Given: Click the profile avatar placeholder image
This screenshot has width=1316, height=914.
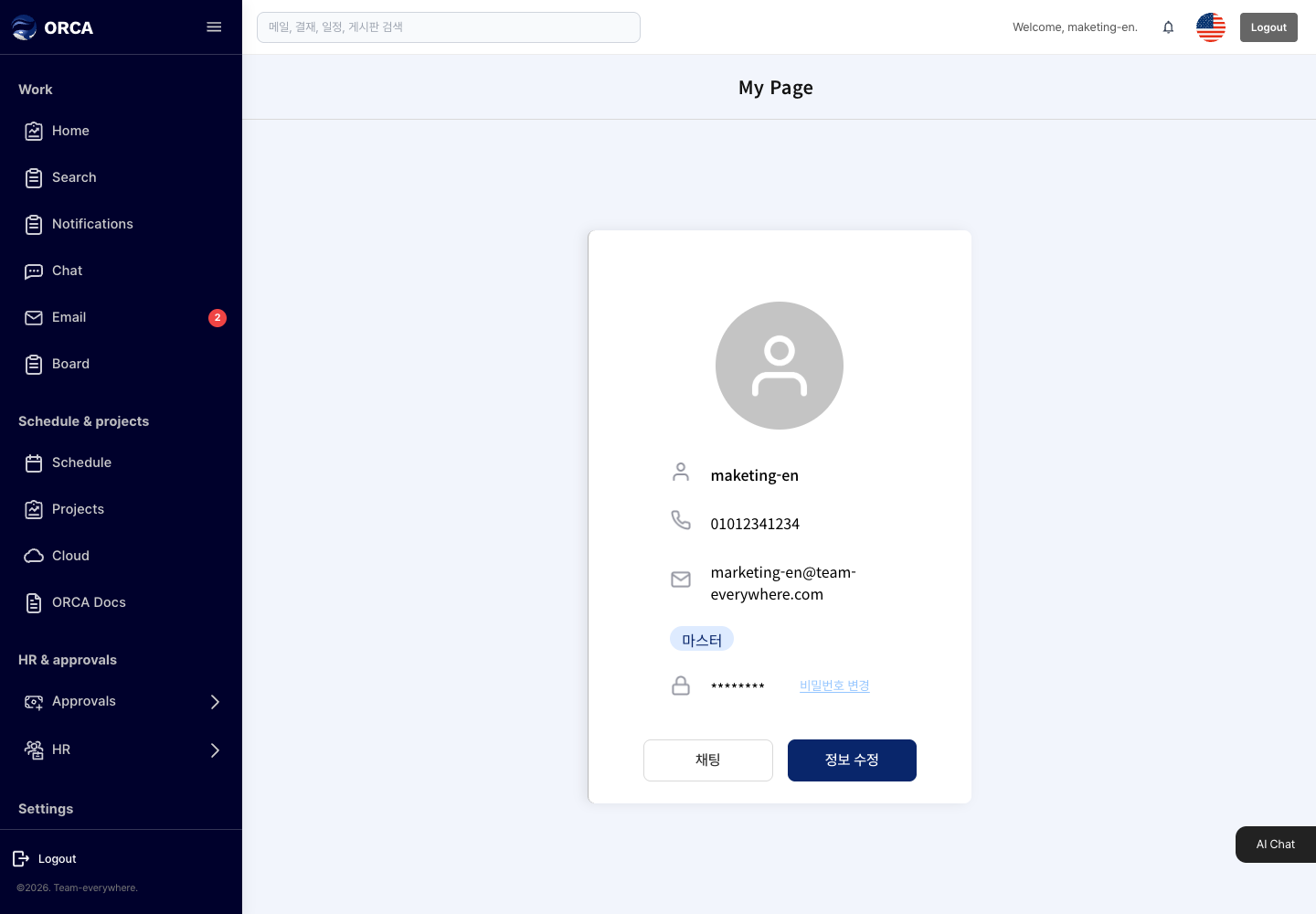Looking at the screenshot, I should pyautogui.click(x=780, y=366).
